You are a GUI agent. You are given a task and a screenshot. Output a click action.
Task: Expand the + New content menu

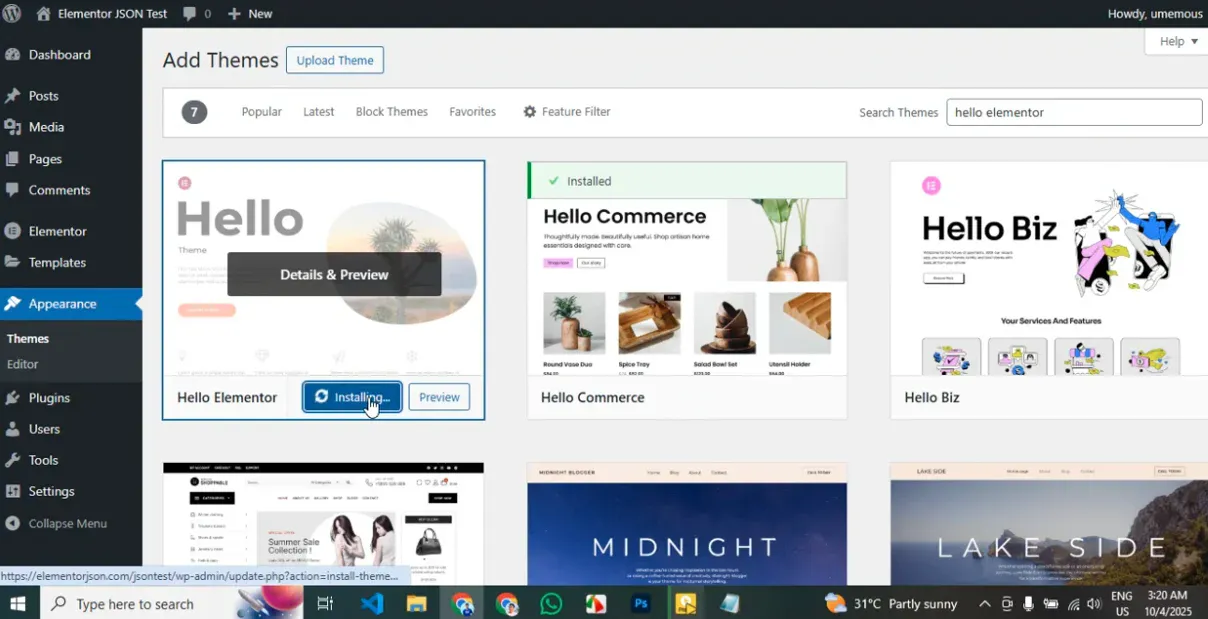[250, 13]
